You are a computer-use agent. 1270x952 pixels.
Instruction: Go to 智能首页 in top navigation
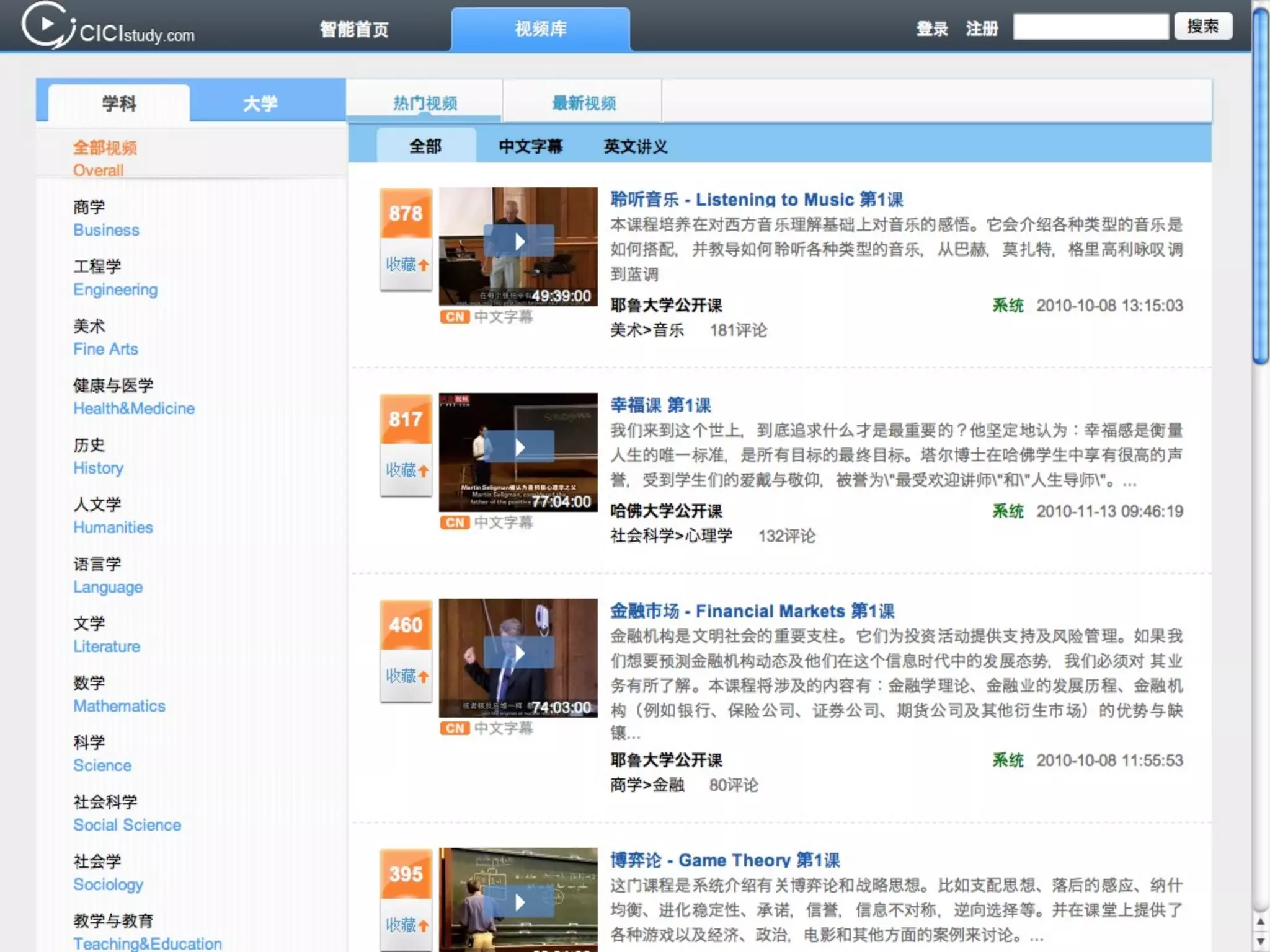click(354, 29)
